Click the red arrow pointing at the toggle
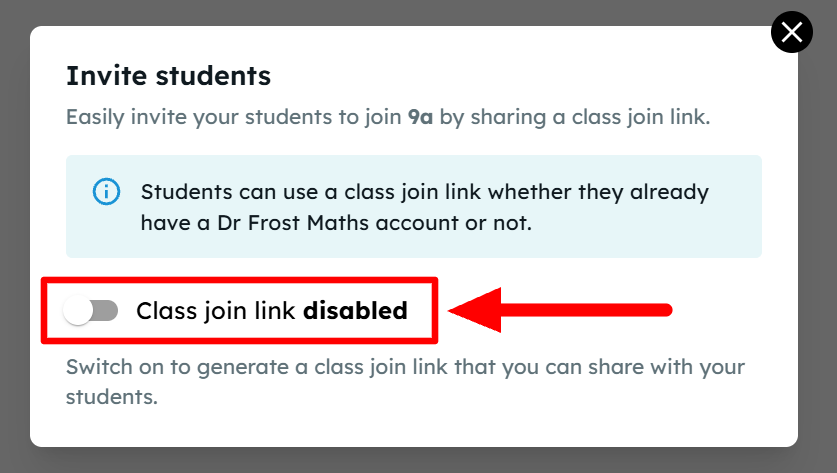The width and height of the screenshot is (837, 473). (560, 310)
